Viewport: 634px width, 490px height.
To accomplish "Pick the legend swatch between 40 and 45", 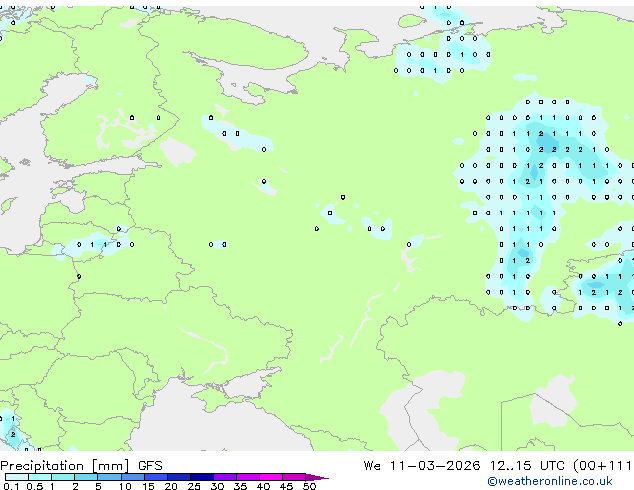I will (271, 477).
